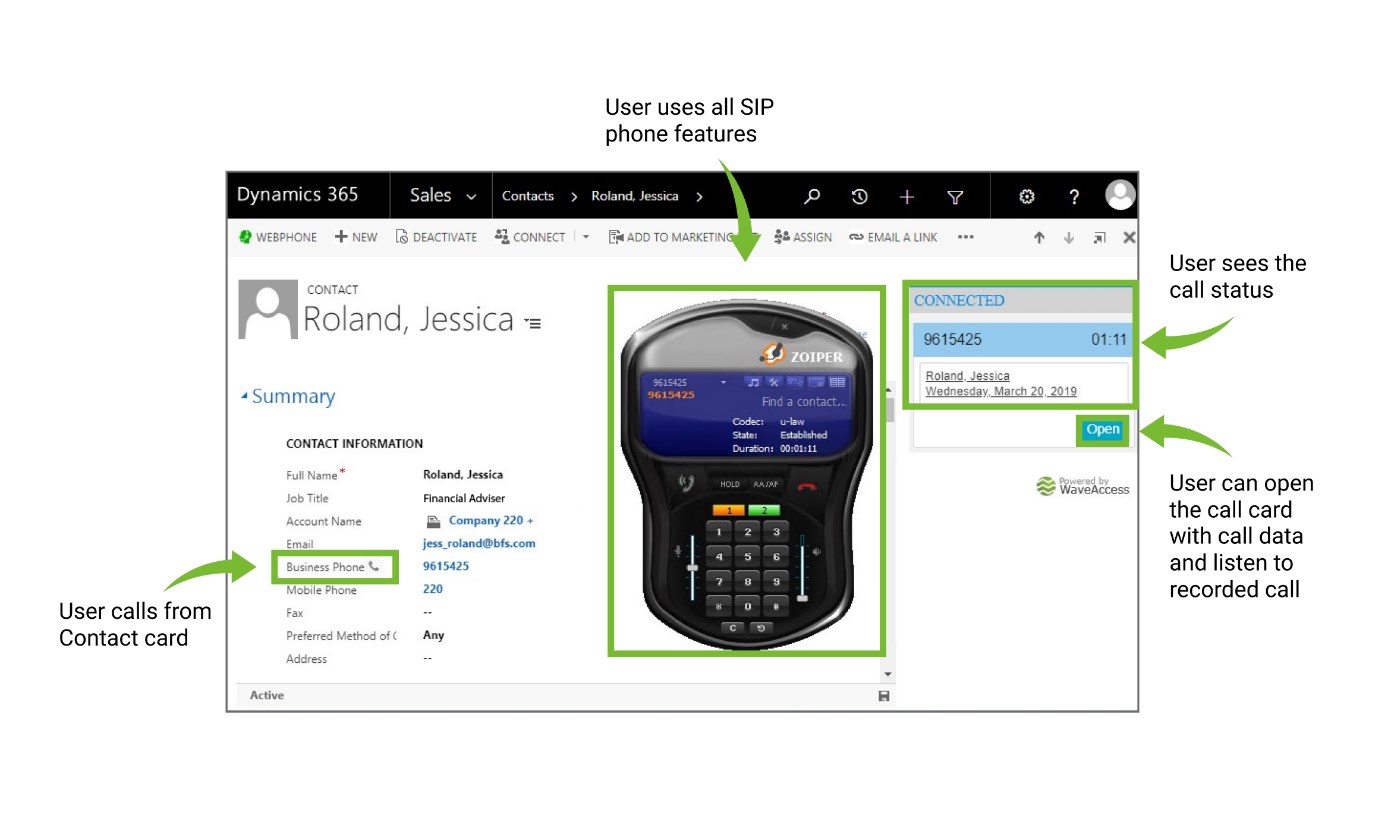Click the Active status text
This screenshot has height=837, width=1388.
[x=266, y=695]
